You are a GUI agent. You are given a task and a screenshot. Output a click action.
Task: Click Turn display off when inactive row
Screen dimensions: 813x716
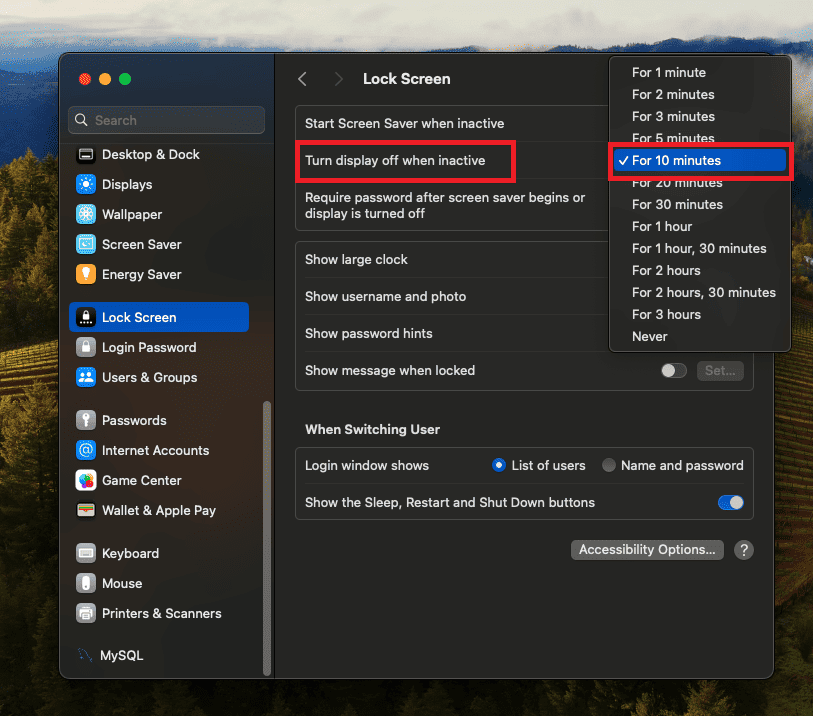(x=452, y=161)
